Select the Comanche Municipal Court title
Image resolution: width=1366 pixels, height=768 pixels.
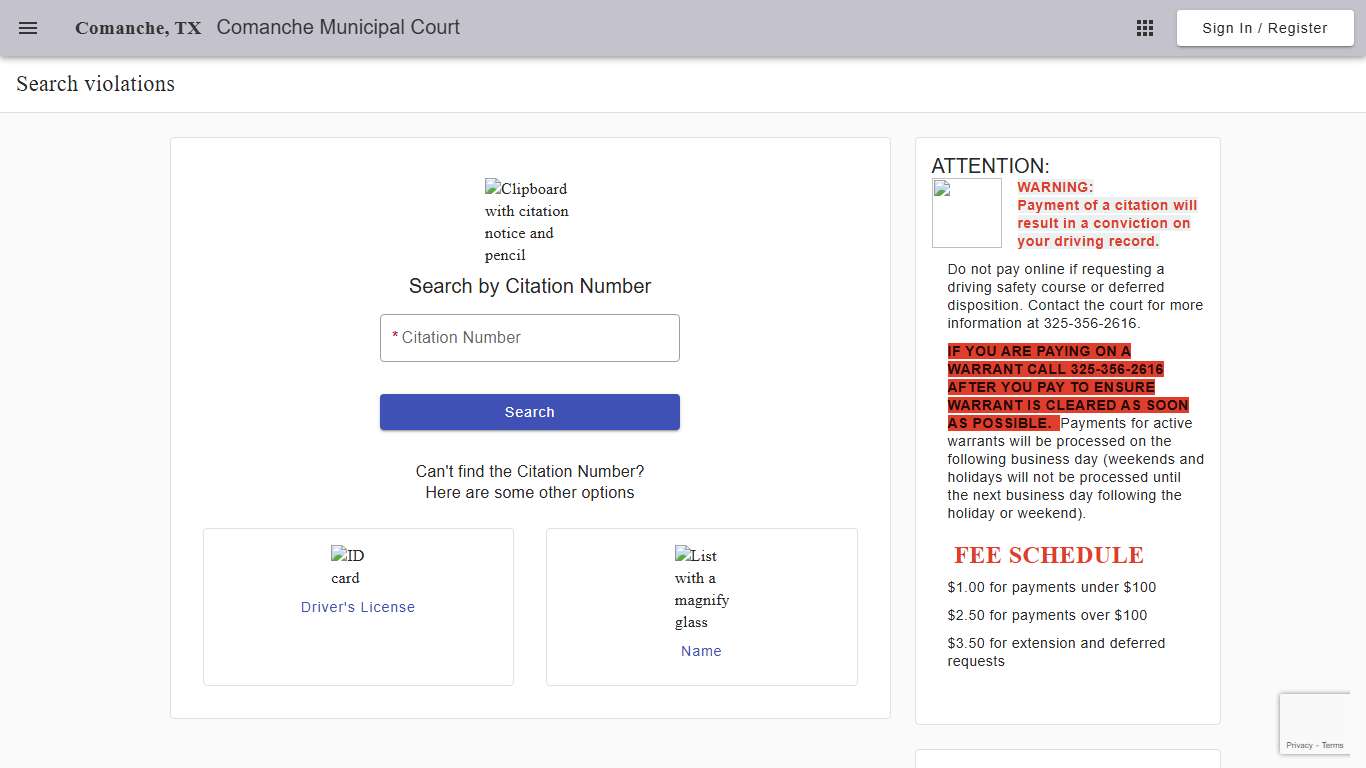pos(338,28)
